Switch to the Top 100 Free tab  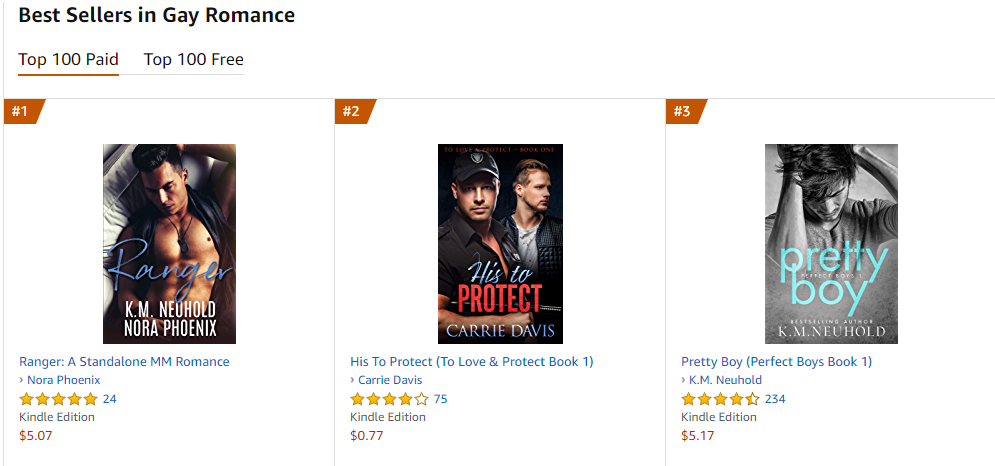point(193,60)
